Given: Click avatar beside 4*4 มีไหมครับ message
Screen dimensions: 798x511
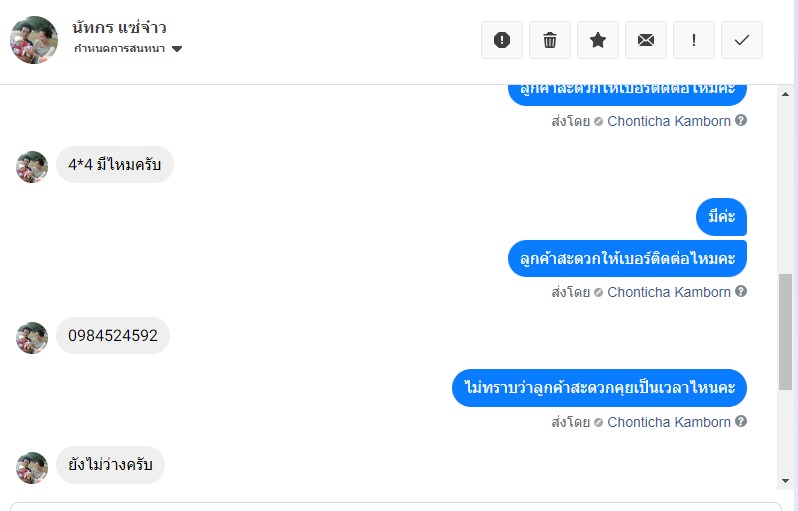Looking at the screenshot, I should pos(32,167).
